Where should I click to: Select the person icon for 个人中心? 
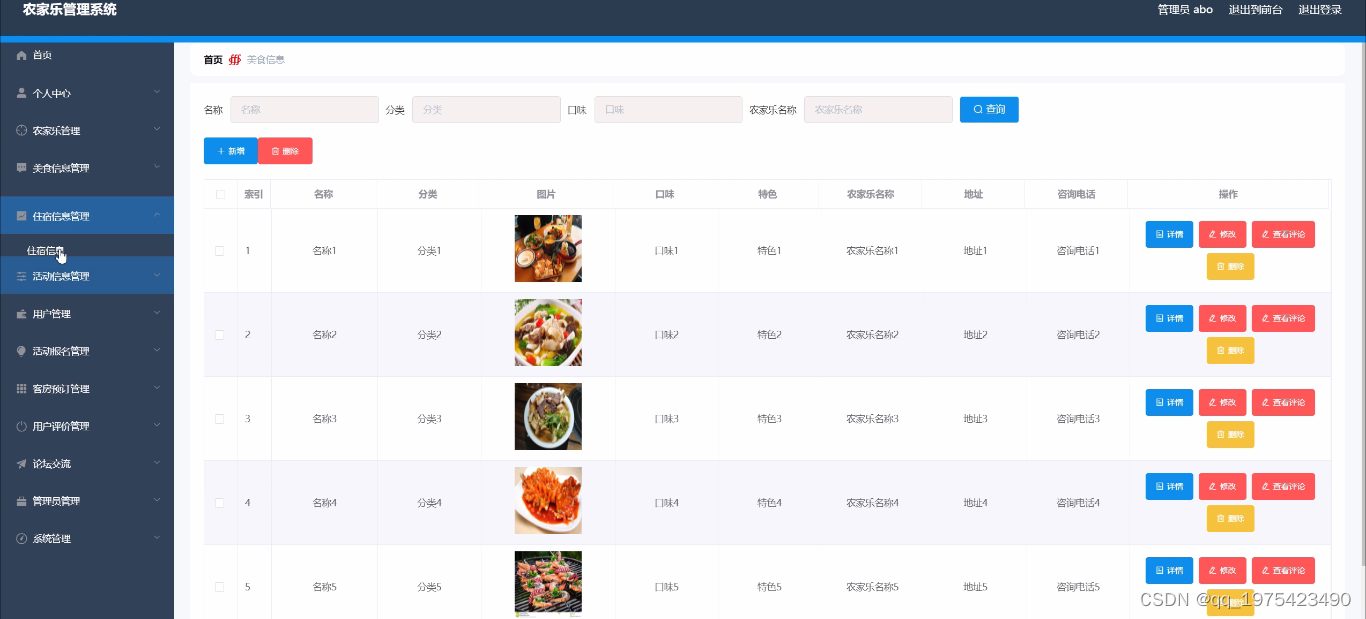22,92
